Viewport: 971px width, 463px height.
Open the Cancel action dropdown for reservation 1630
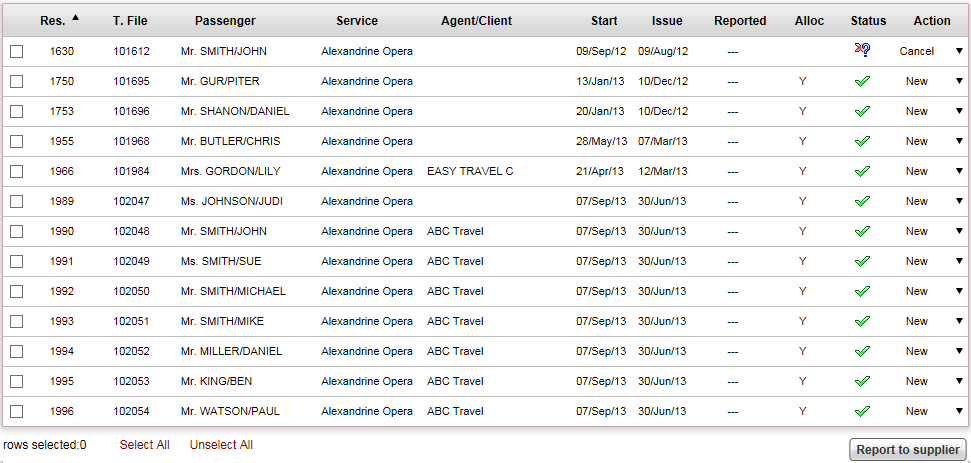click(x=959, y=51)
